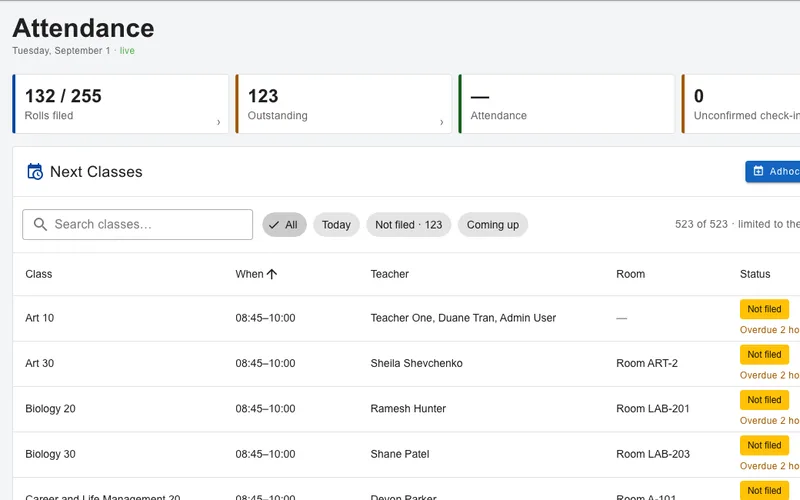Click teacher Shane Patel

click(x=400, y=454)
